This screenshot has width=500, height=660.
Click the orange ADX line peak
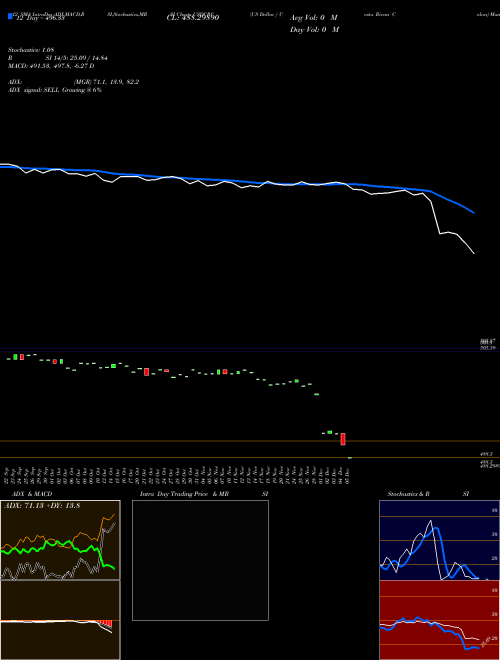coord(113,515)
